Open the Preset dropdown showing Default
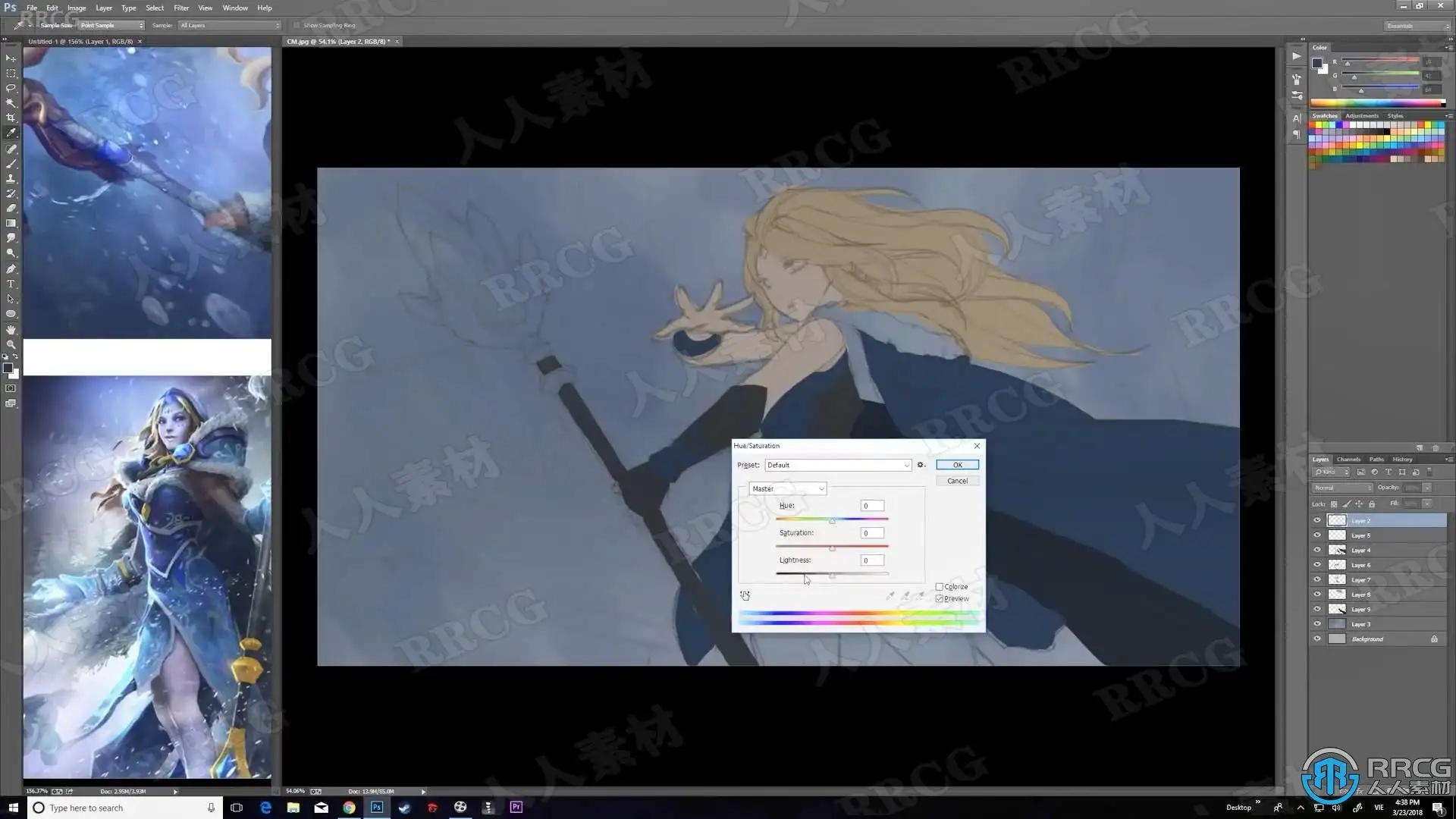 pyautogui.click(x=837, y=465)
